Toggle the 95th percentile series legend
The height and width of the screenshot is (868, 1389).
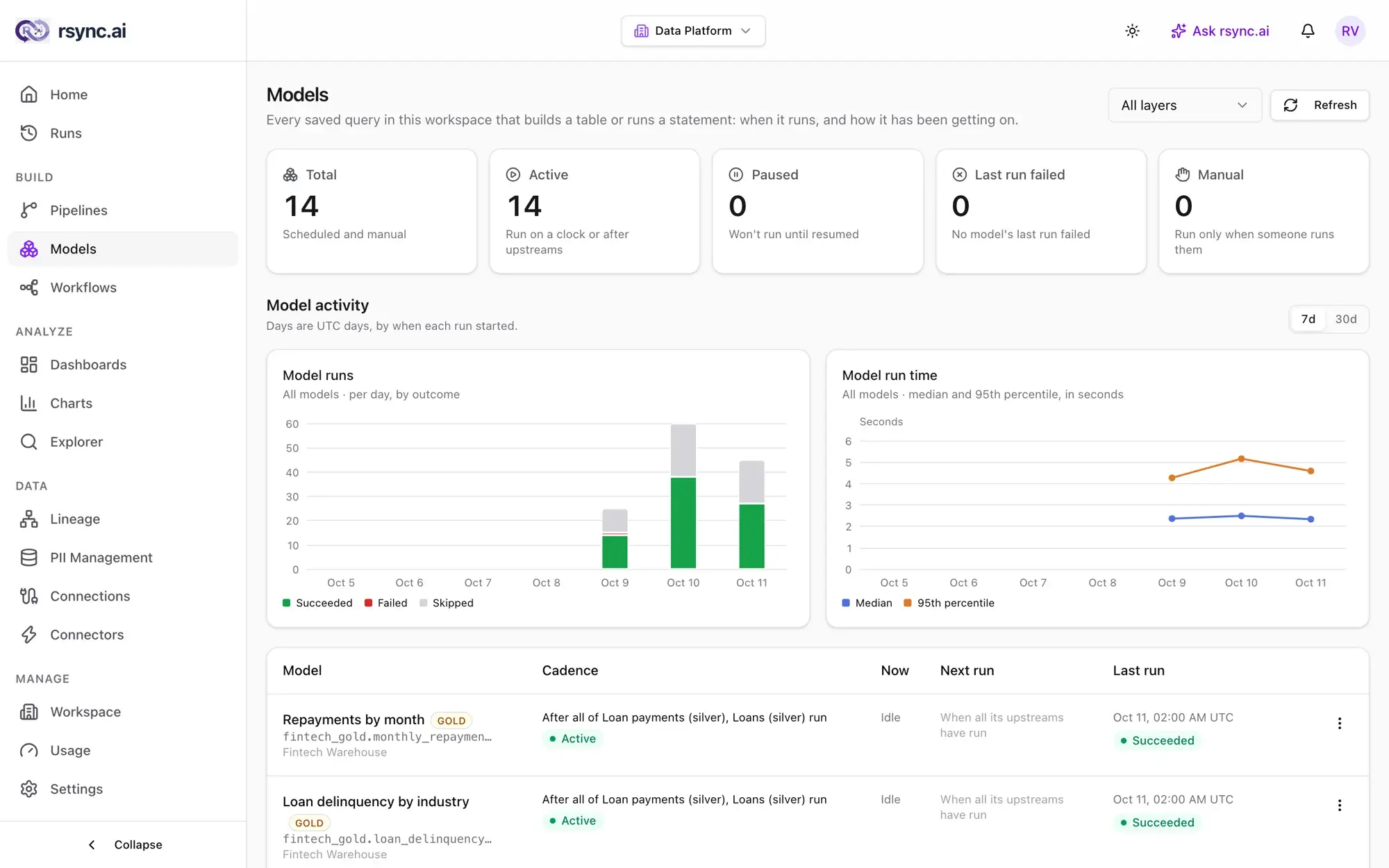(x=949, y=603)
